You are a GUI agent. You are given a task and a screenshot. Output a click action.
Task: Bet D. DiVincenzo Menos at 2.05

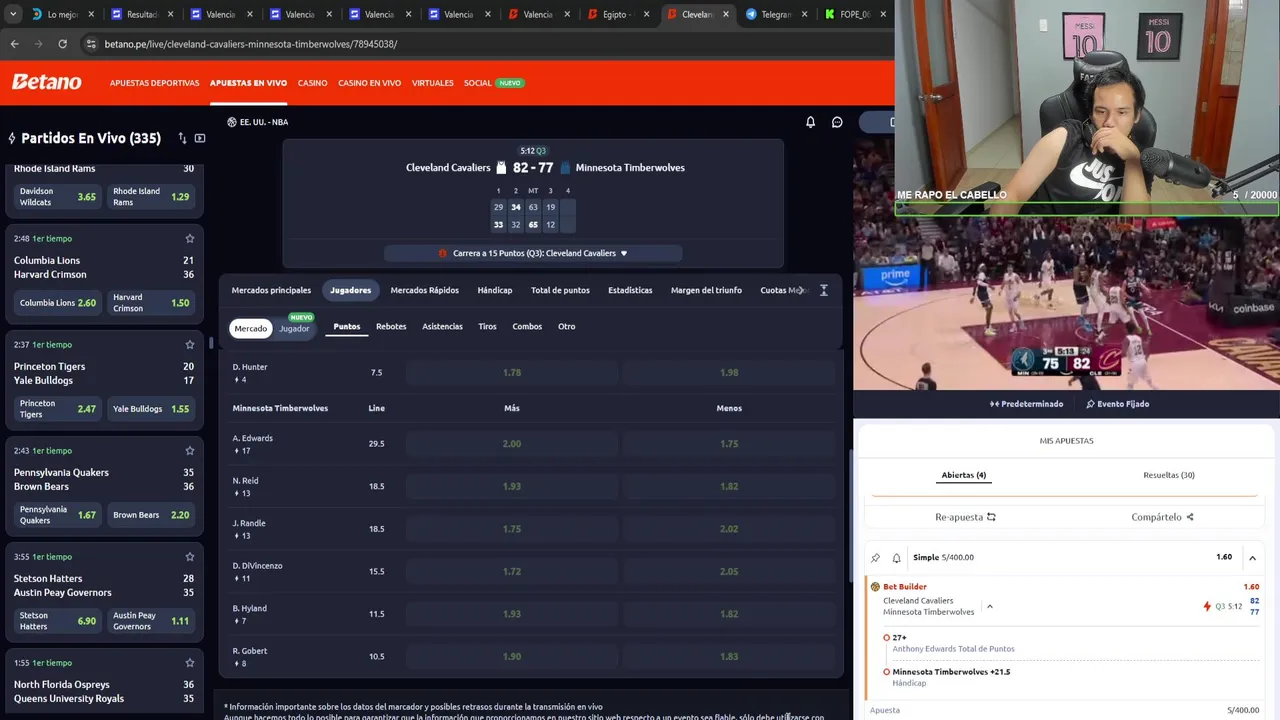point(729,571)
